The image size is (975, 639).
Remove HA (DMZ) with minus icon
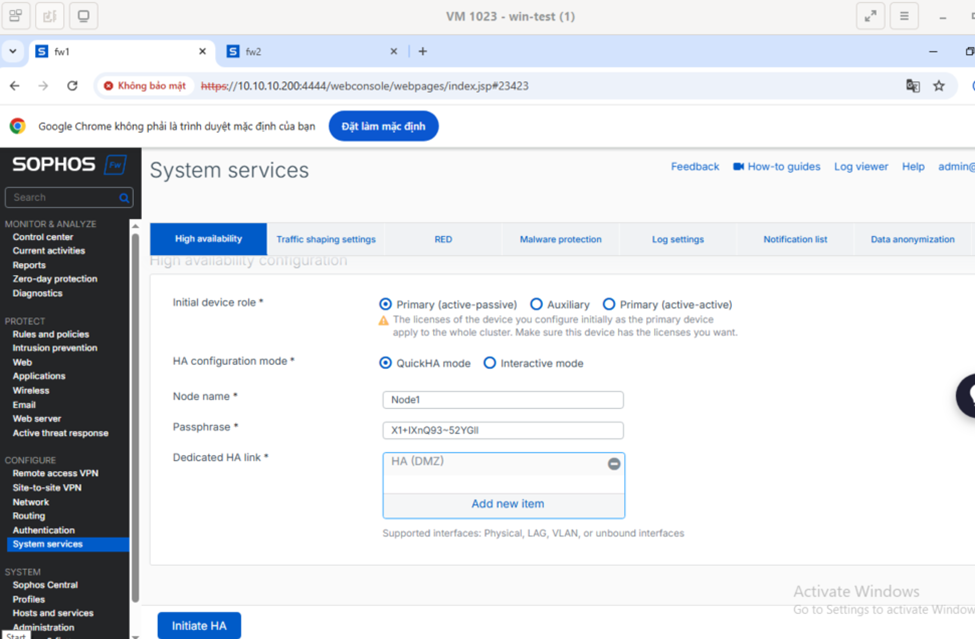614,464
